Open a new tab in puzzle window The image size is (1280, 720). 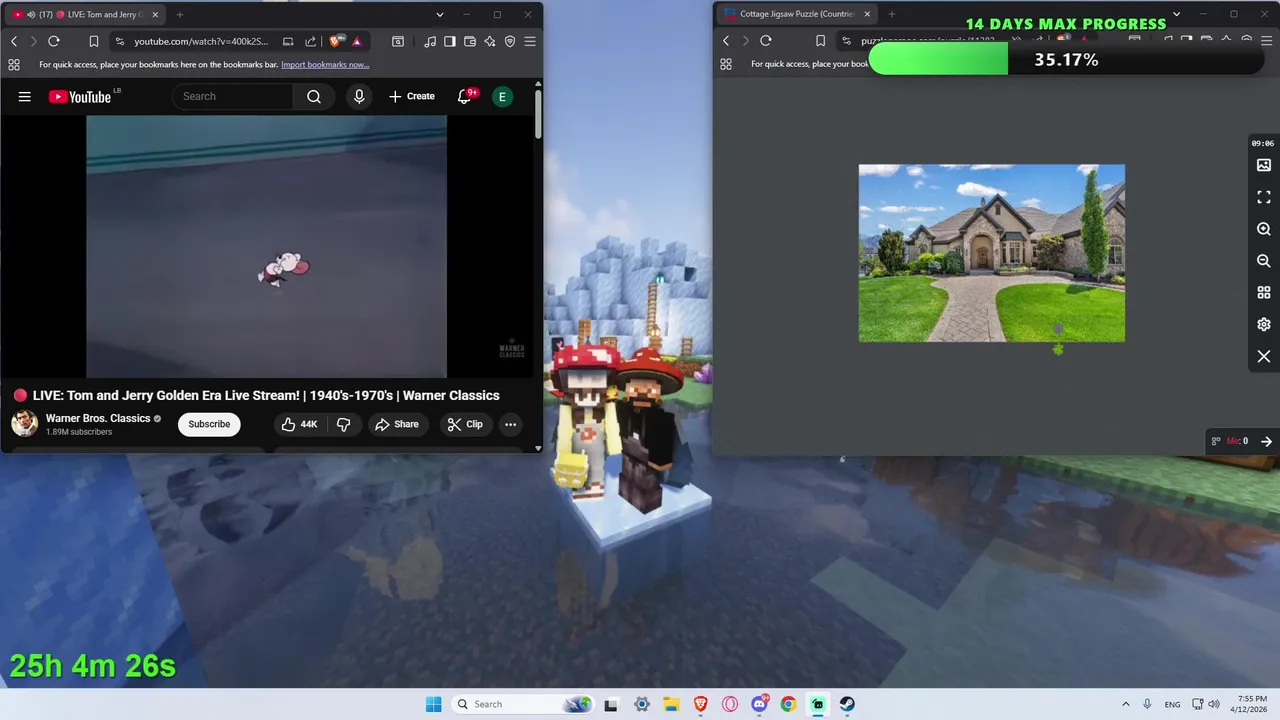click(892, 14)
